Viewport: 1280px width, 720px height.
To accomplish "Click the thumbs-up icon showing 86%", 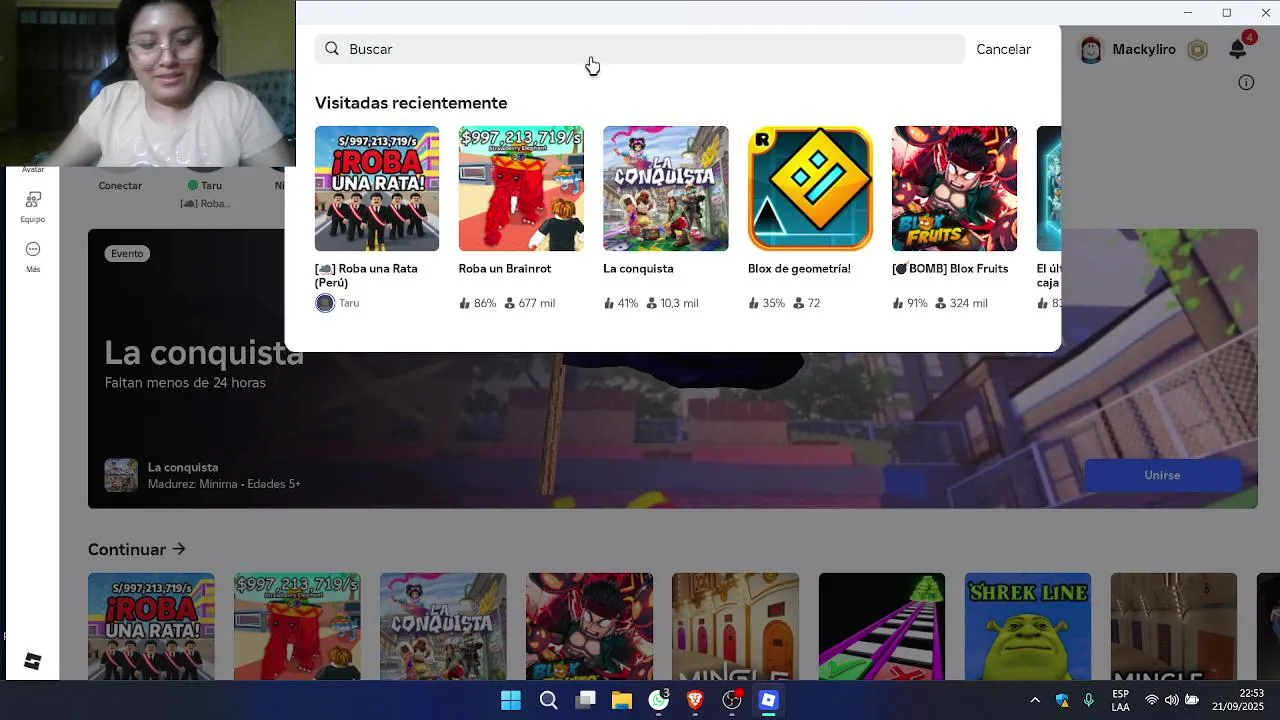I will 464,303.
